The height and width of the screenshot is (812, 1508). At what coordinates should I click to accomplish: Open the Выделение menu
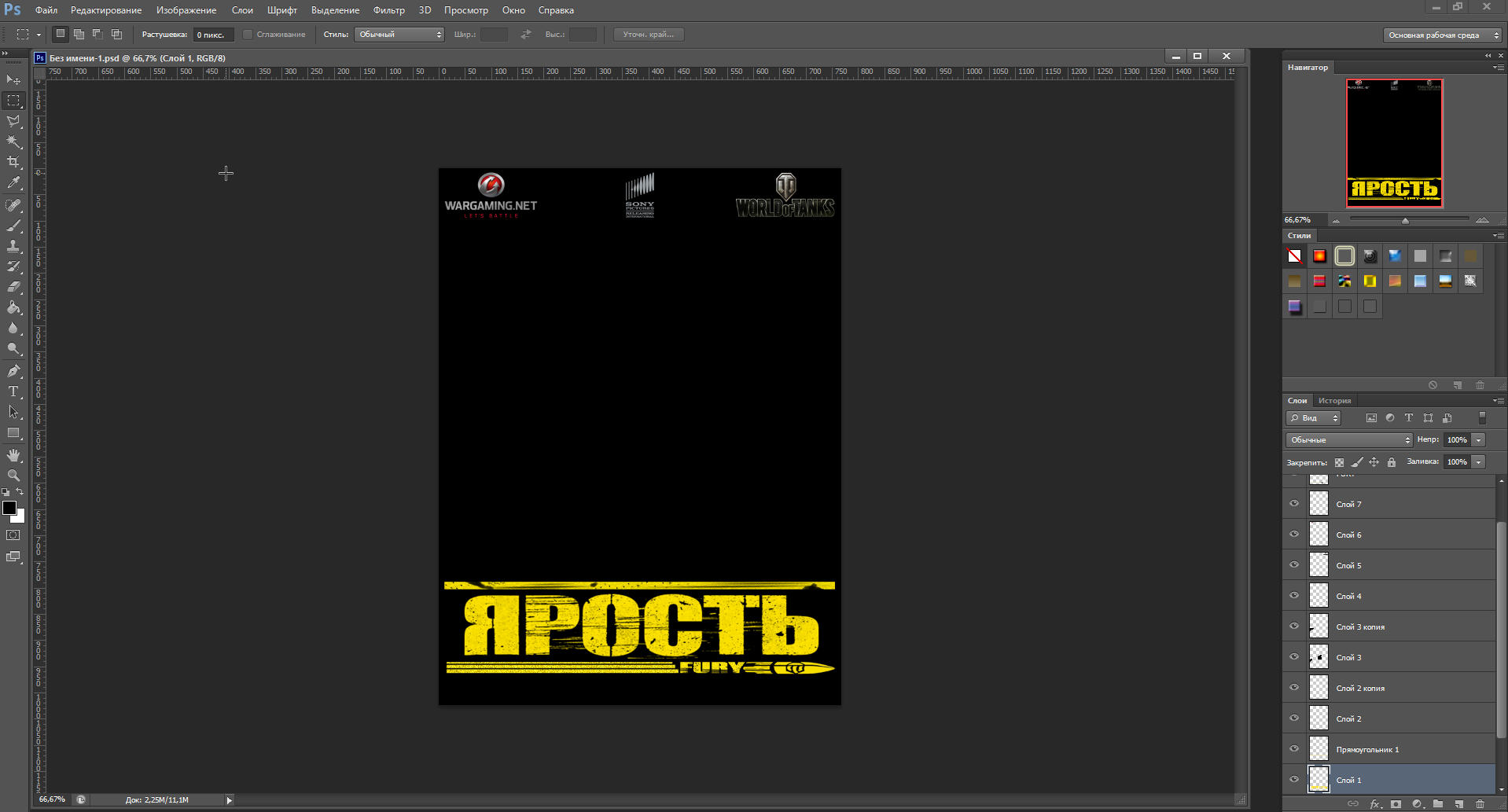335,10
